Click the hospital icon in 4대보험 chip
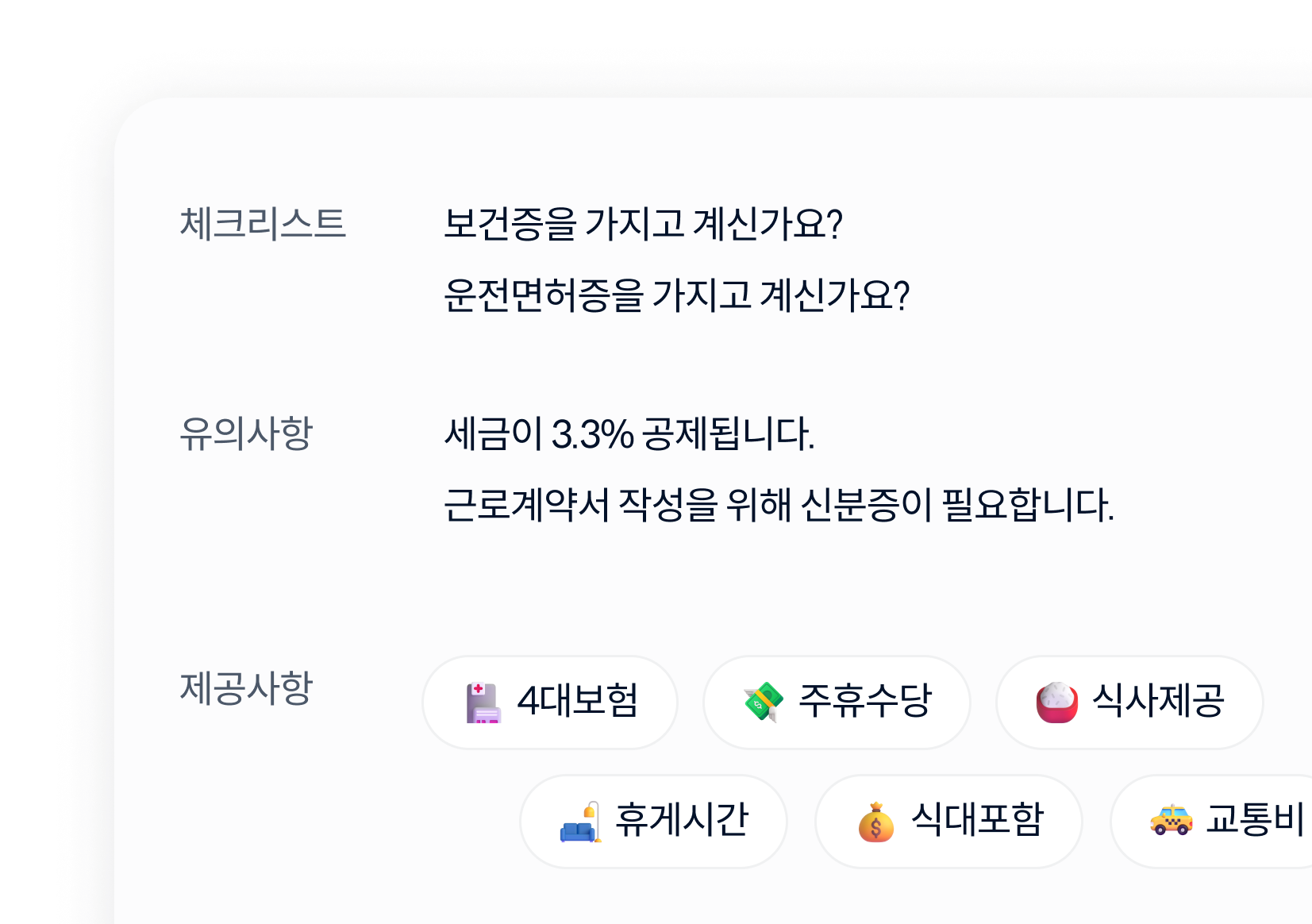 [x=483, y=703]
